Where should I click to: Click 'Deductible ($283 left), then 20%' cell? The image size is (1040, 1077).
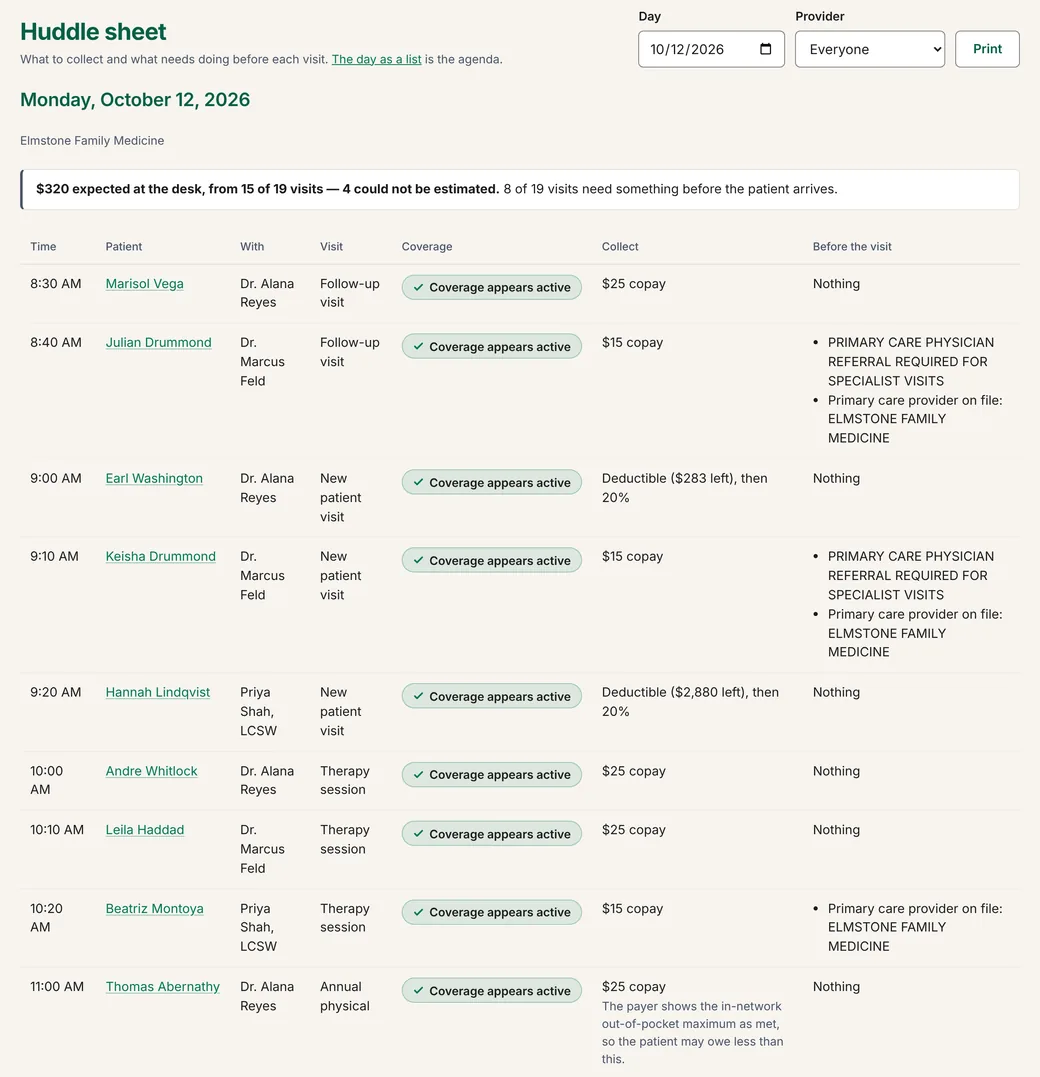coord(684,488)
